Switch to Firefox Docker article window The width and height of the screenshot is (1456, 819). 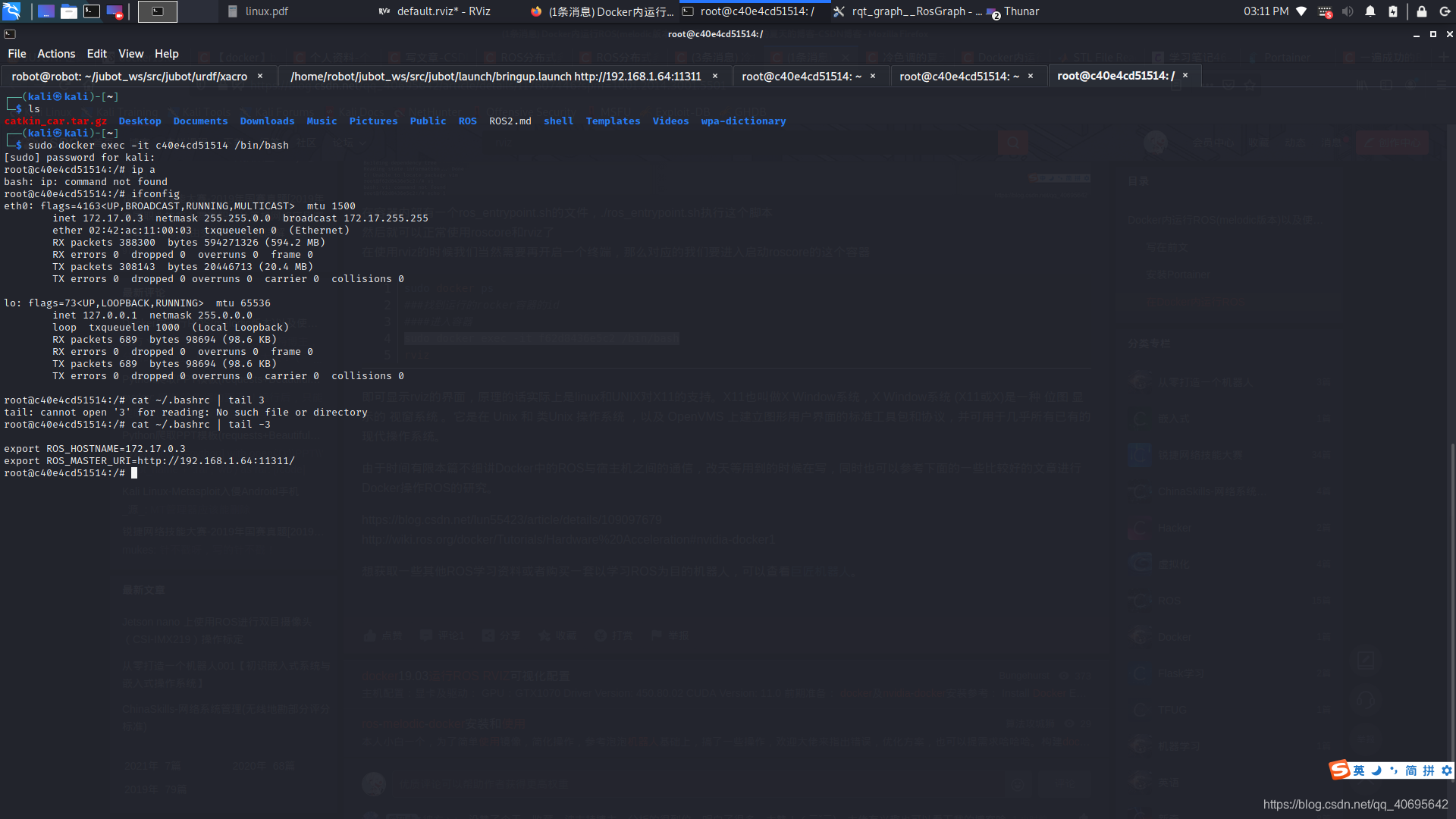[x=601, y=11]
